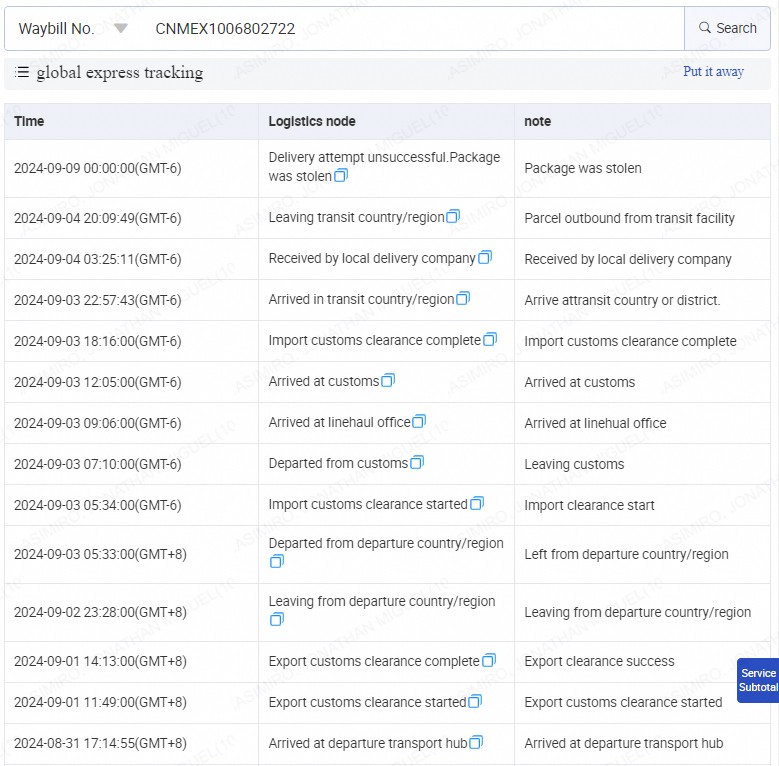Copy the Arrived in transit country/region entry

[463, 299]
